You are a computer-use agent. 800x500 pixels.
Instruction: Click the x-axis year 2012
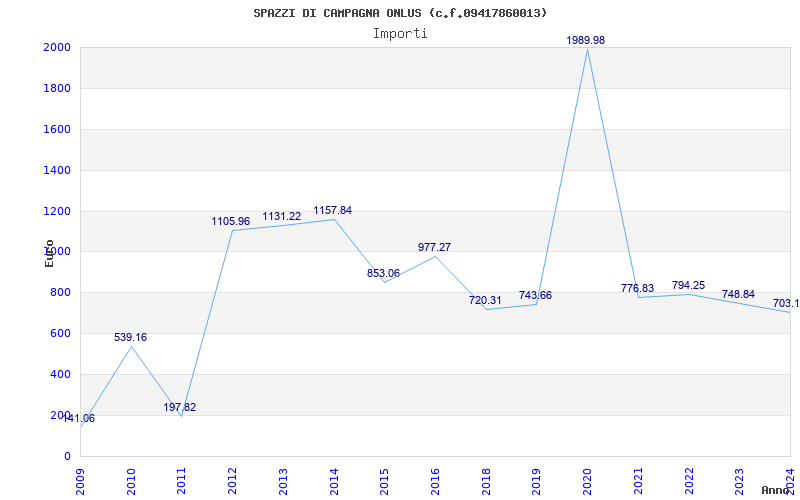click(232, 482)
